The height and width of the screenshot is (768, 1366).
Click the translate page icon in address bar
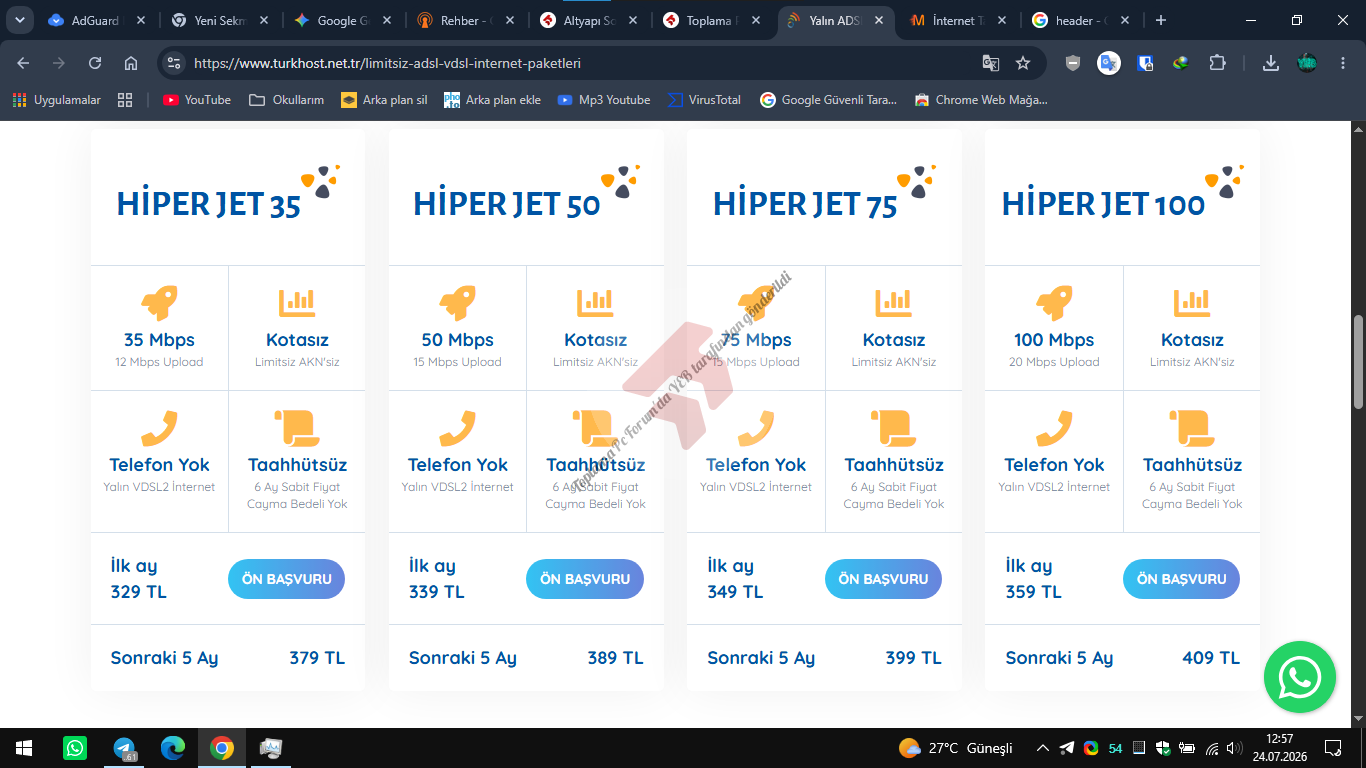click(x=990, y=63)
